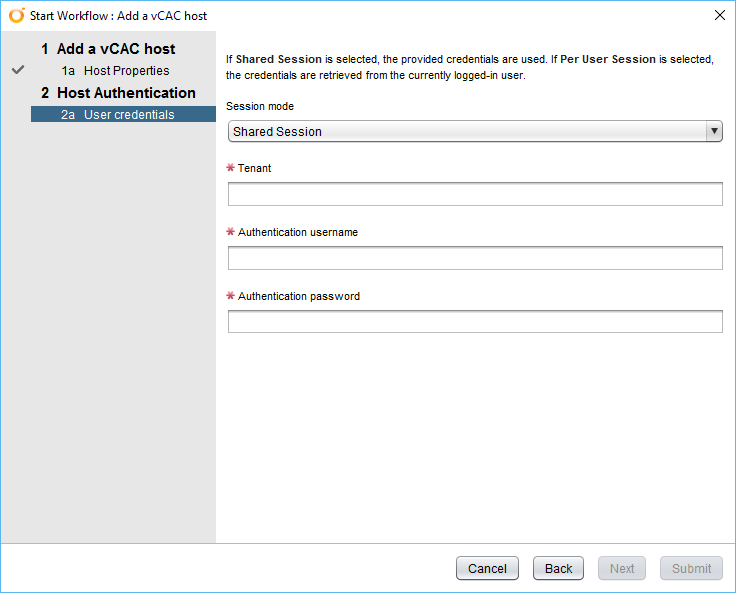Click the red asterisk next to Tenant
The image size is (736, 593).
(231, 168)
